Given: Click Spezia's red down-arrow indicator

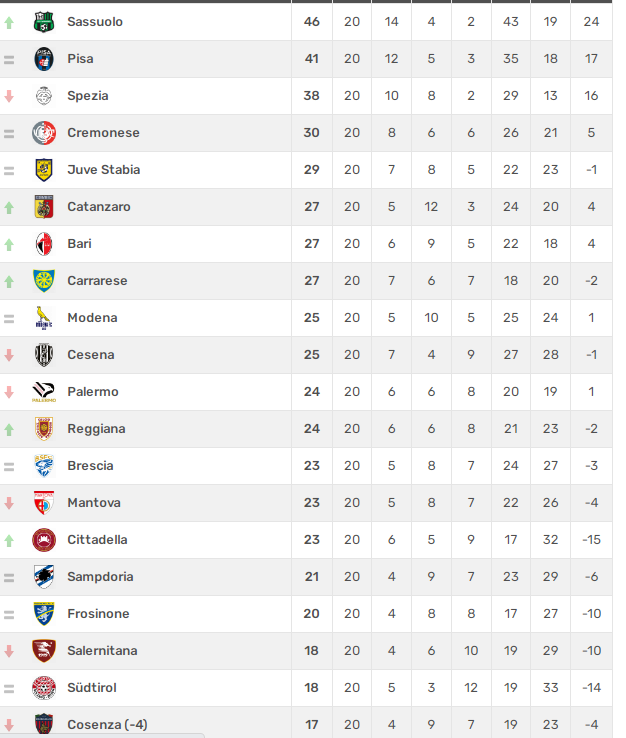Looking at the screenshot, I should click(x=9, y=96).
